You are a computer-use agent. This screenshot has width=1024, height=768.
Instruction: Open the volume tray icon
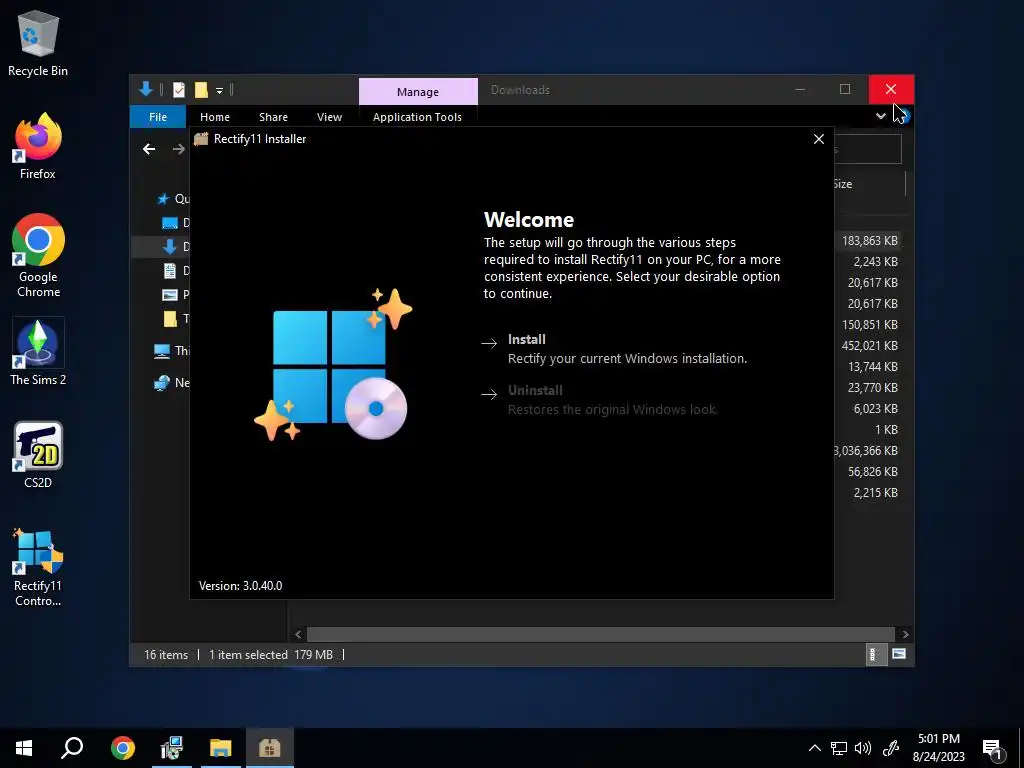coord(863,748)
